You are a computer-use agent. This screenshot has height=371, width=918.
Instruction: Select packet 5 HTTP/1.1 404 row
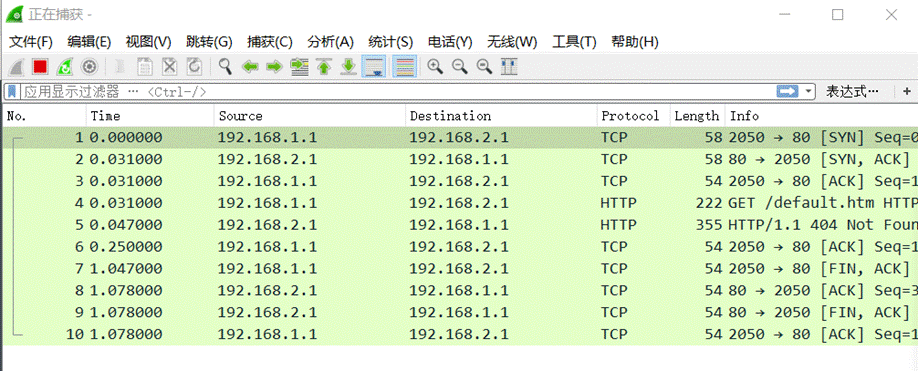tap(461, 225)
